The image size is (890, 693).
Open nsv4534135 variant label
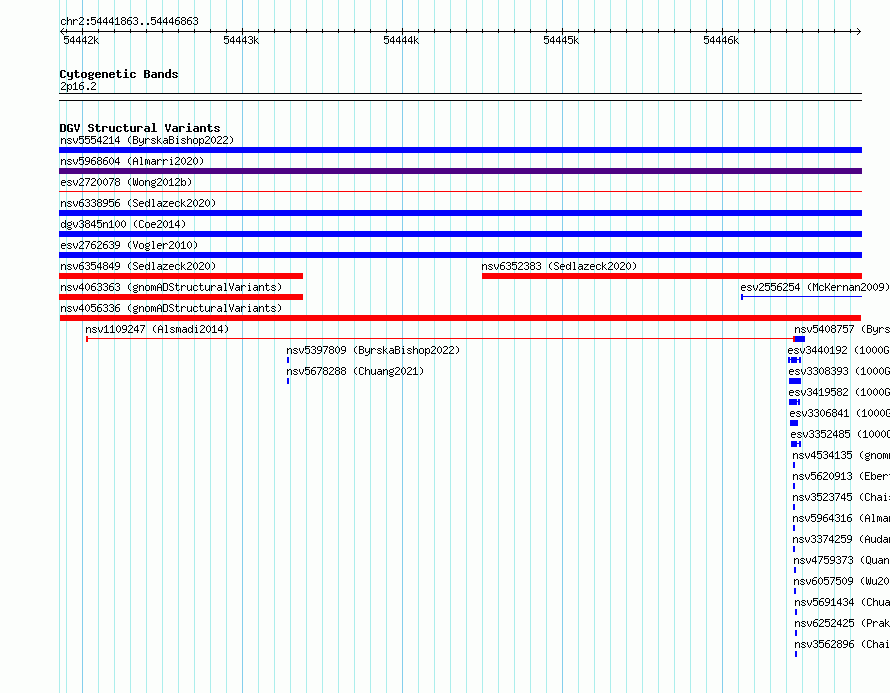click(841, 455)
